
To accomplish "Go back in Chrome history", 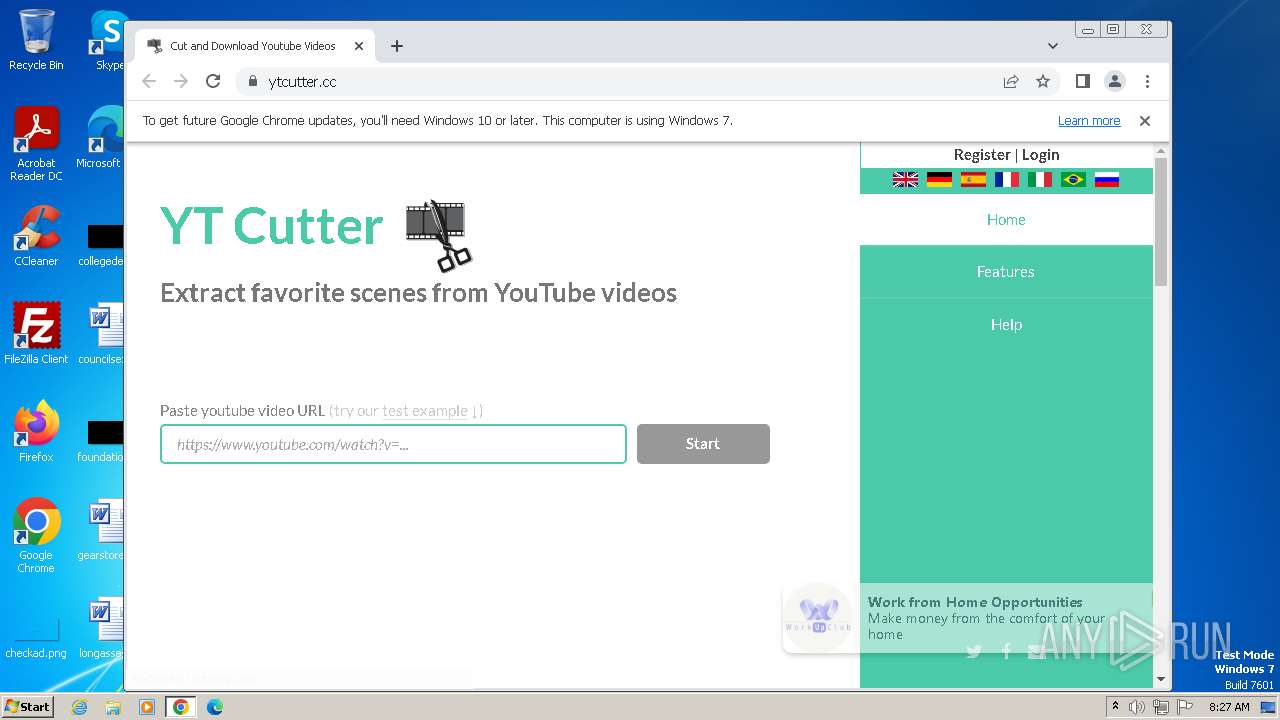I will click(149, 82).
